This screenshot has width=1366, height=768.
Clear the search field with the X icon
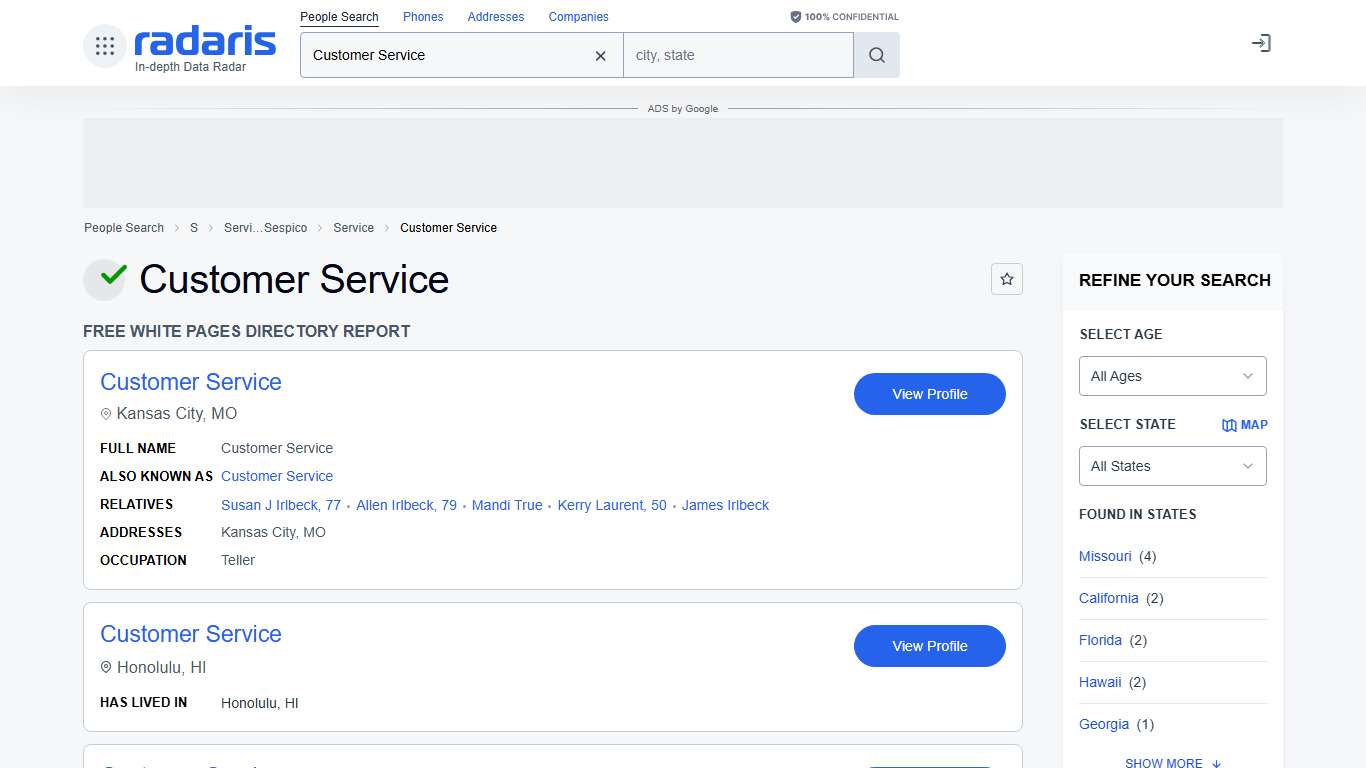pyautogui.click(x=600, y=55)
